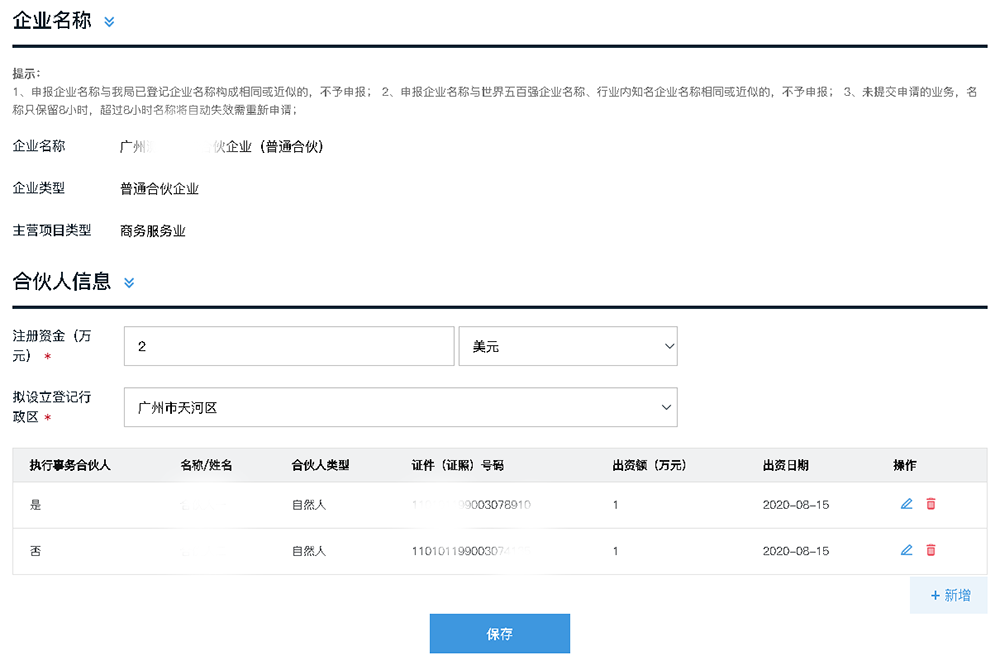This screenshot has width=1000, height=660.
Task: Open the 广州市天河区 district dropdown
Action: [x=401, y=407]
